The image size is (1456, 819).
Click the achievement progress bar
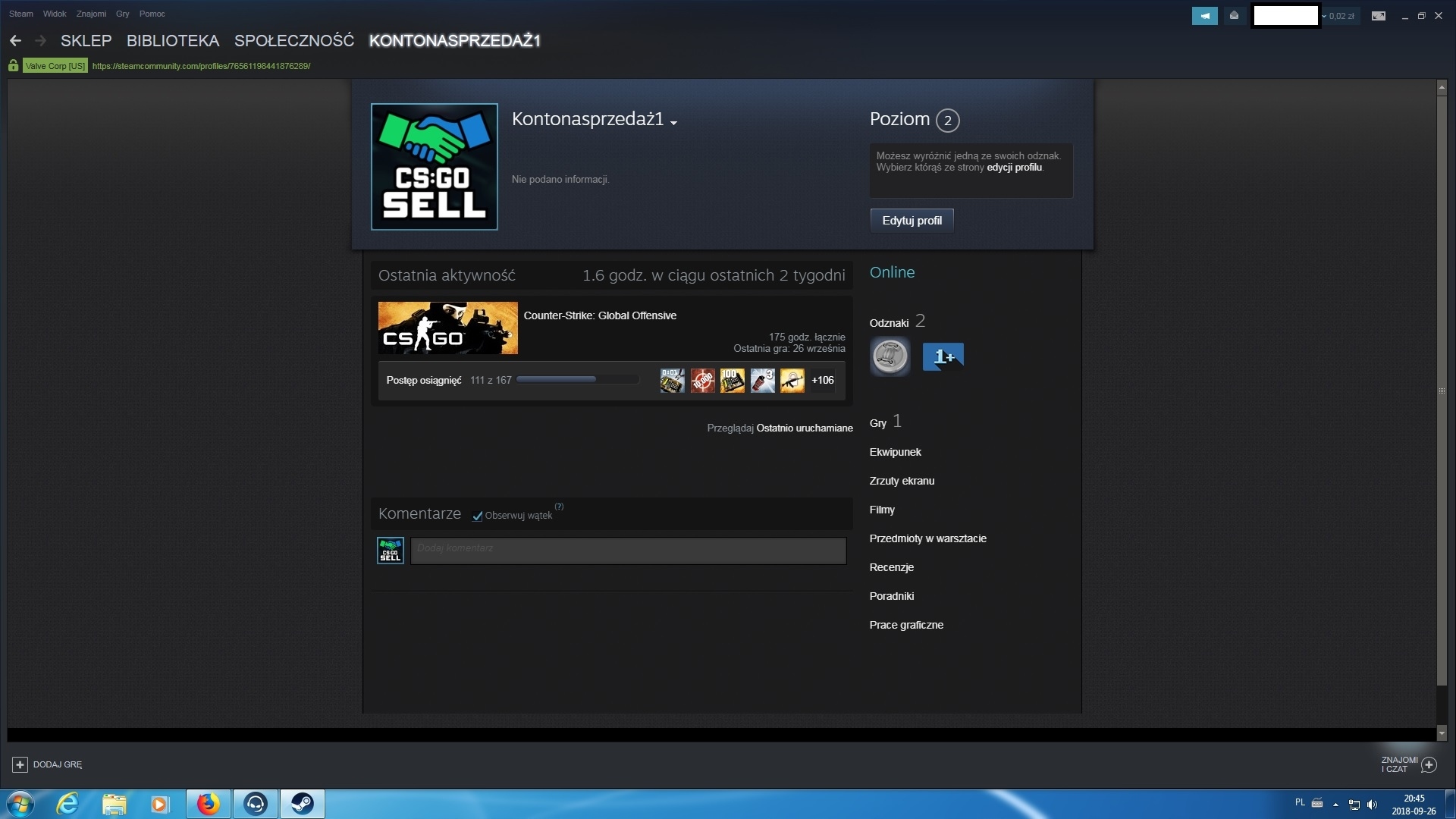click(578, 380)
